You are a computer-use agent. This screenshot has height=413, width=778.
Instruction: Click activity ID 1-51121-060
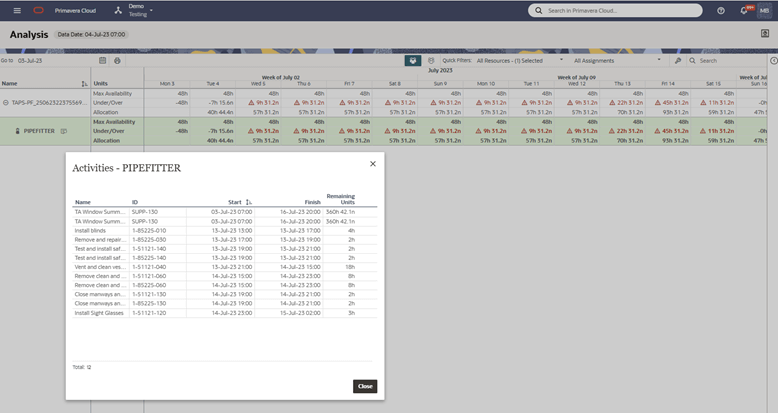coord(149,276)
